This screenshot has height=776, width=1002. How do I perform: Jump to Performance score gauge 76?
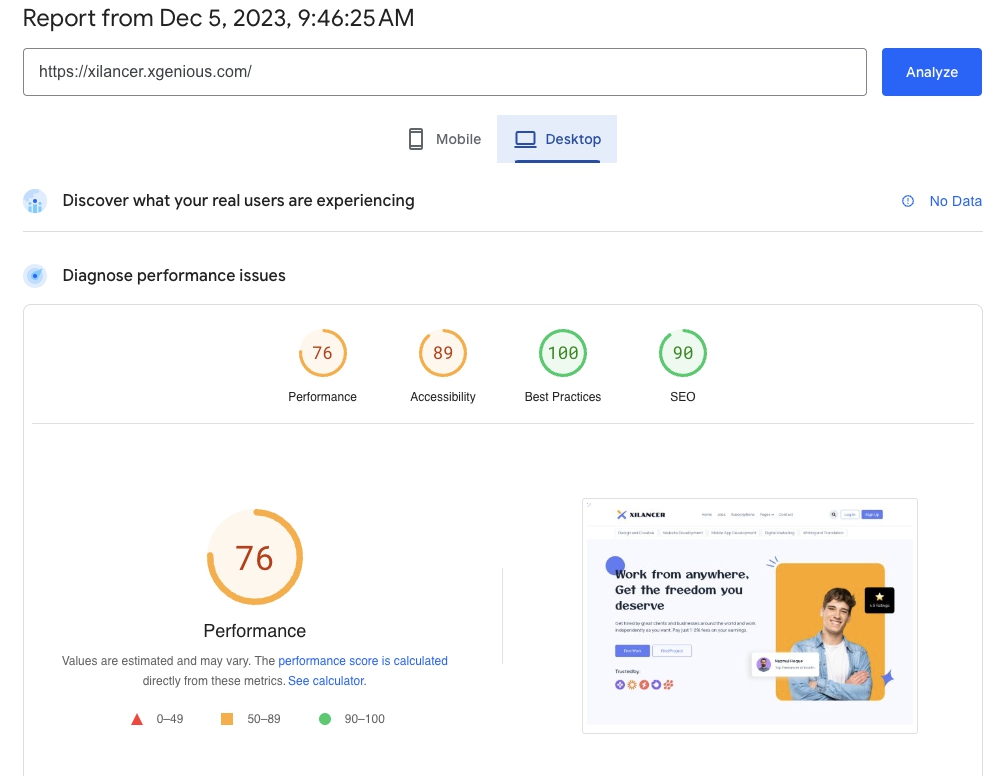tap(323, 353)
